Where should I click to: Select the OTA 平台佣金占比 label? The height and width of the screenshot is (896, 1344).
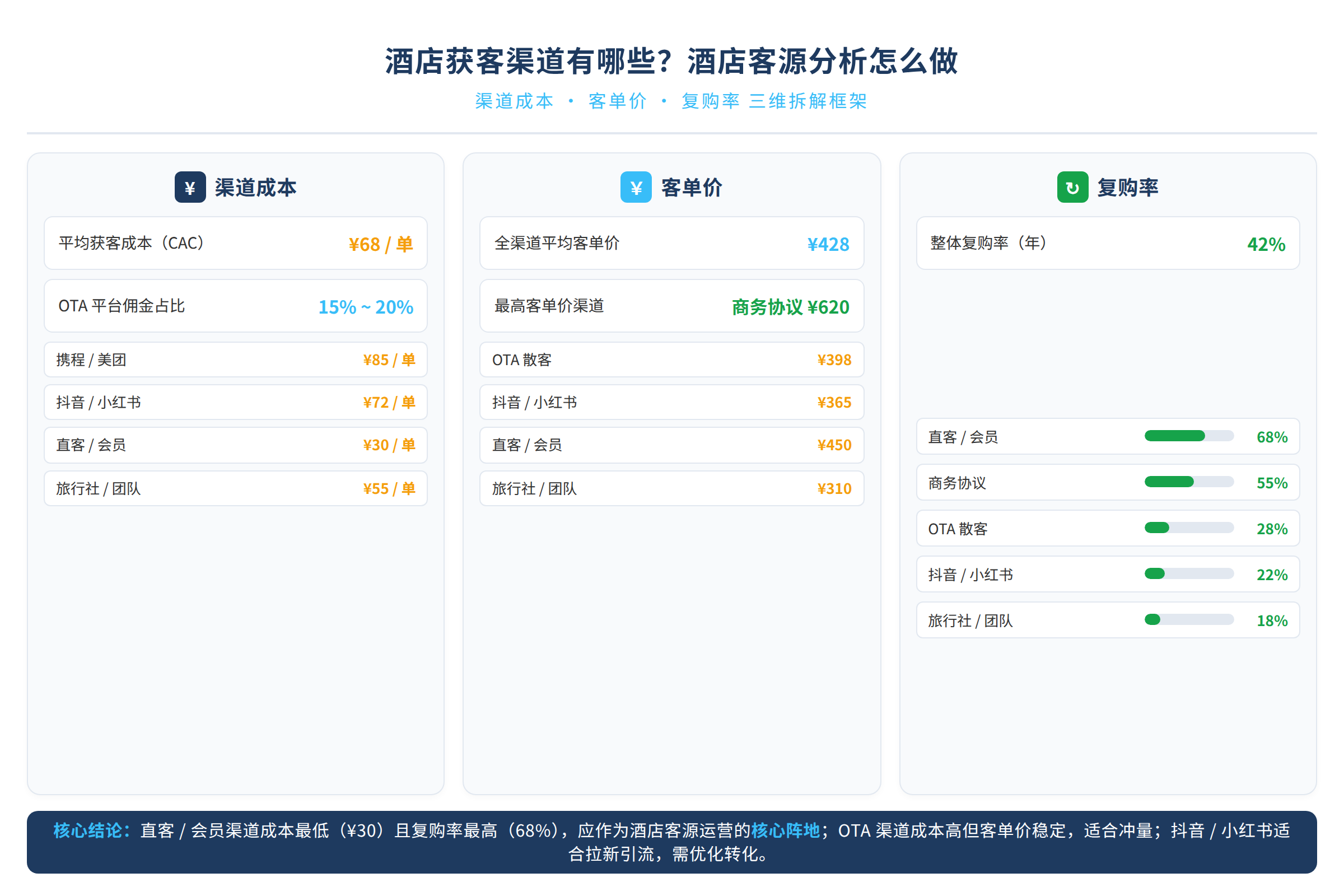(122, 306)
